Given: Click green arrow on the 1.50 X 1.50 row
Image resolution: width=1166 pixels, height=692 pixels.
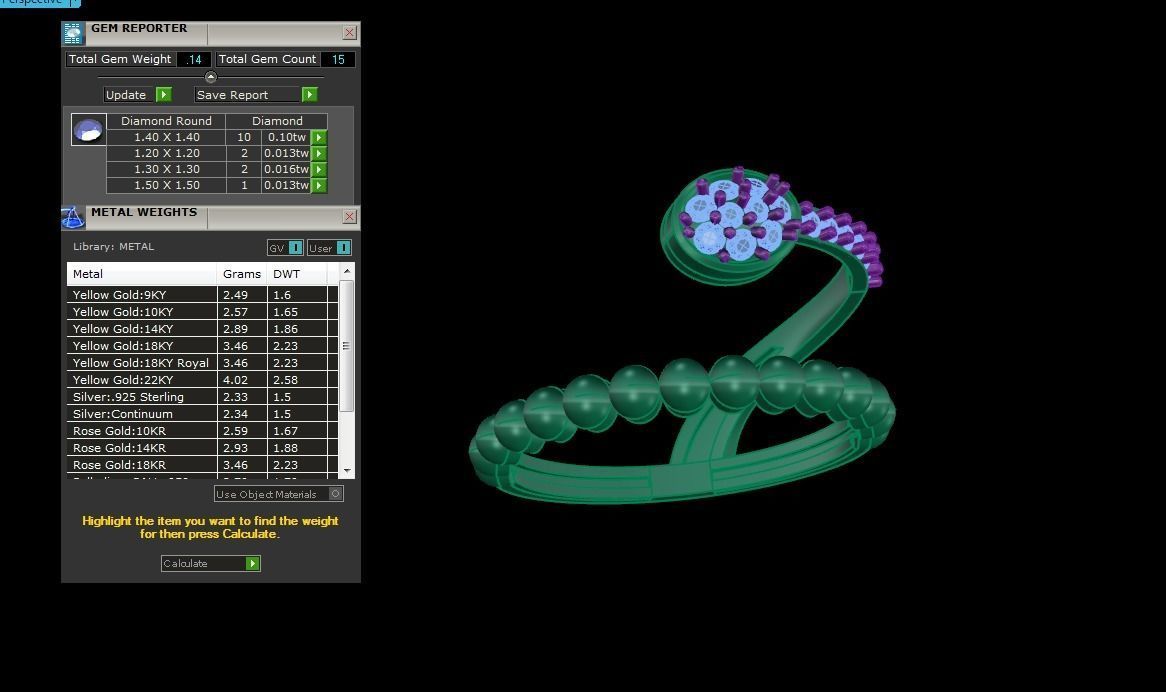Looking at the screenshot, I should click(x=319, y=185).
